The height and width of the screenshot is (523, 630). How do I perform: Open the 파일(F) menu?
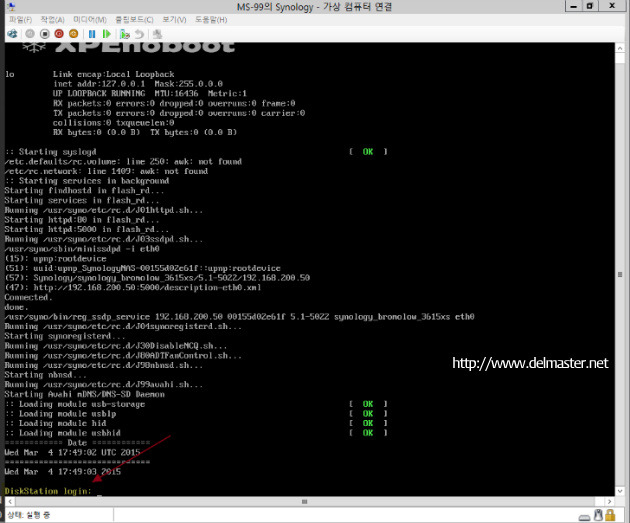click(x=20, y=19)
